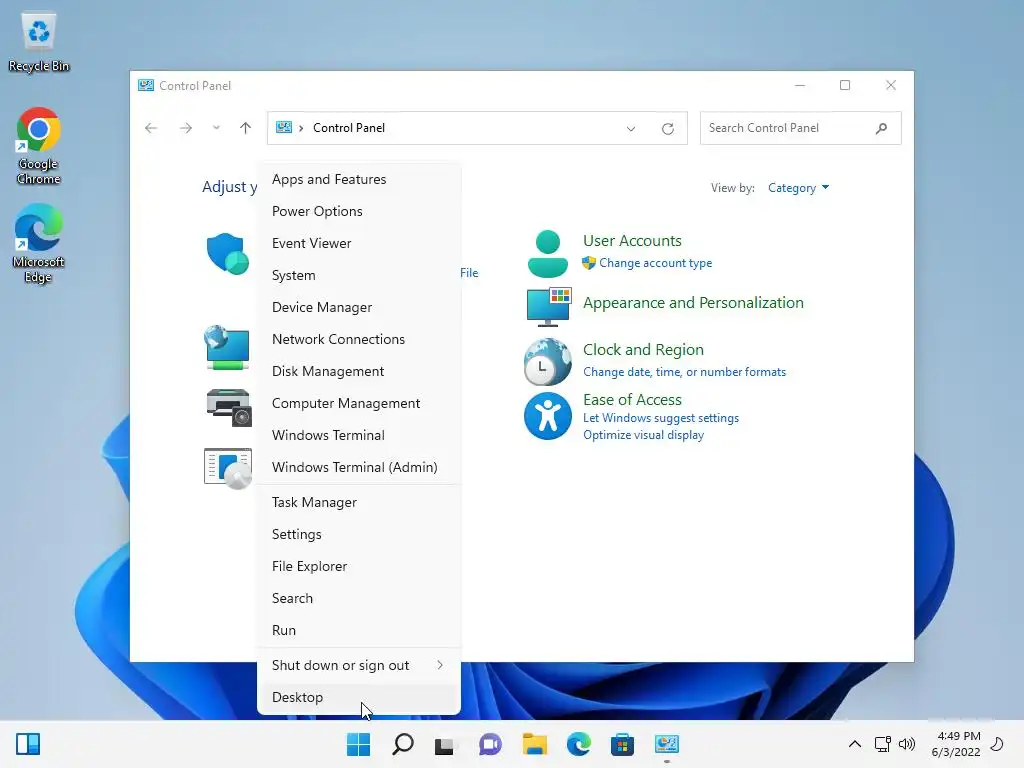The height and width of the screenshot is (768, 1024).
Task: Open Appearance and Personalization link
Action: pyautogui.click(x=693, y=303)
